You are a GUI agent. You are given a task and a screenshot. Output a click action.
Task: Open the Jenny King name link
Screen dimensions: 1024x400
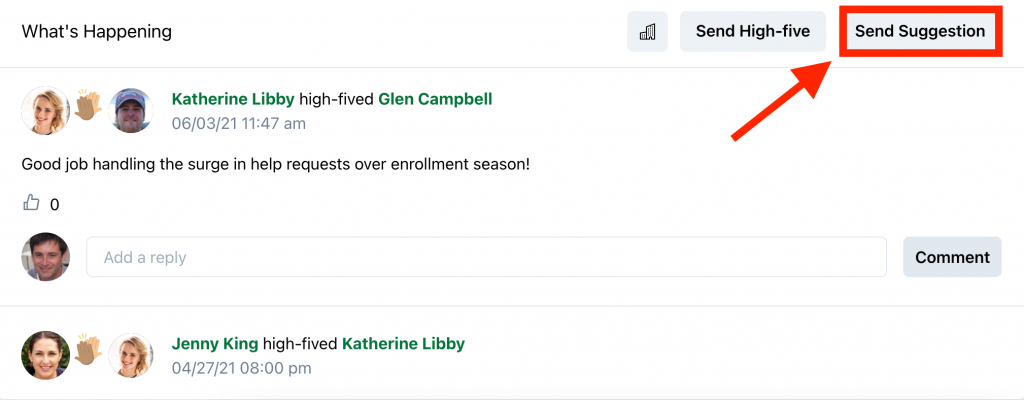(x=215, y=343)
